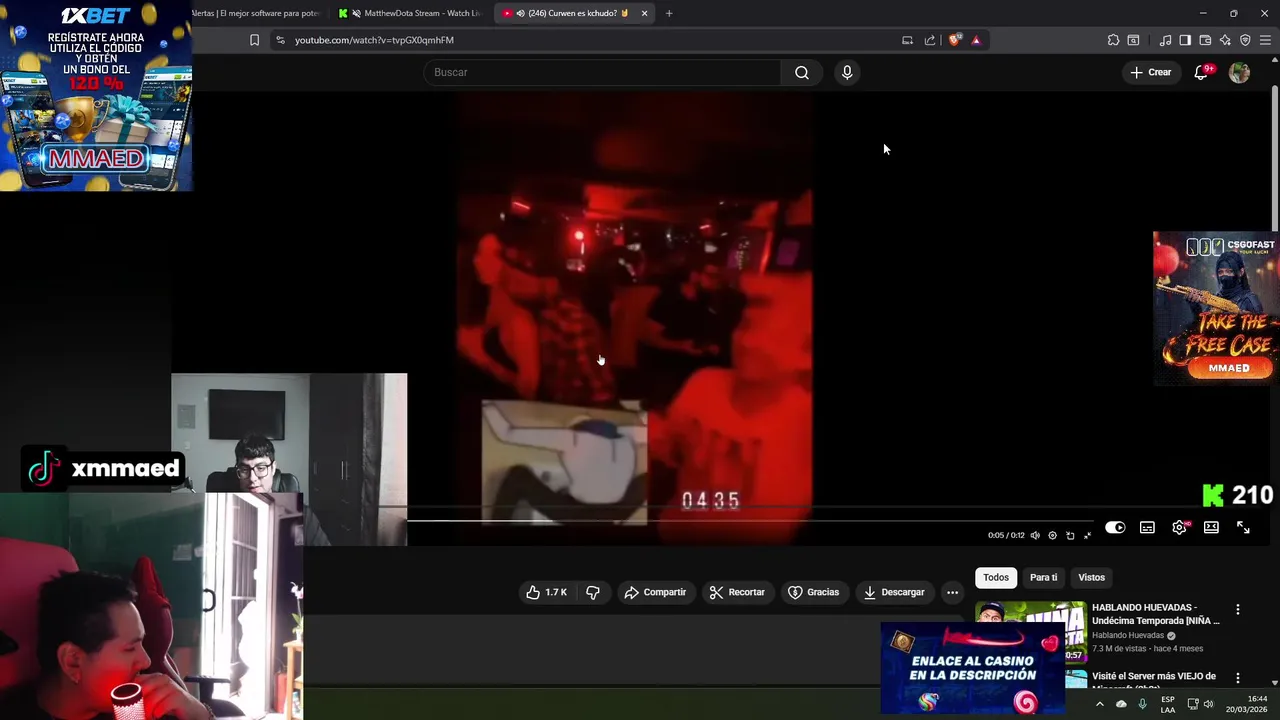Image resolution: width=1280 pixels, height=720 pixels.
Task: Open Brave Shields lion icon
Action: [x=954, y=40]
